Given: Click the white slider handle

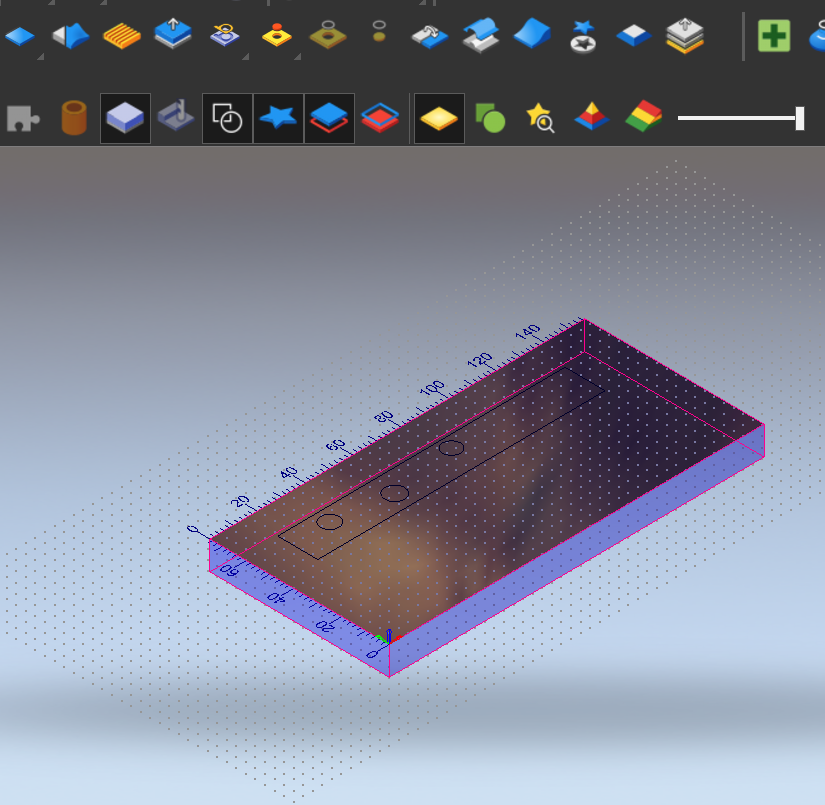Looking at the screenshot, I should point(800,118).
